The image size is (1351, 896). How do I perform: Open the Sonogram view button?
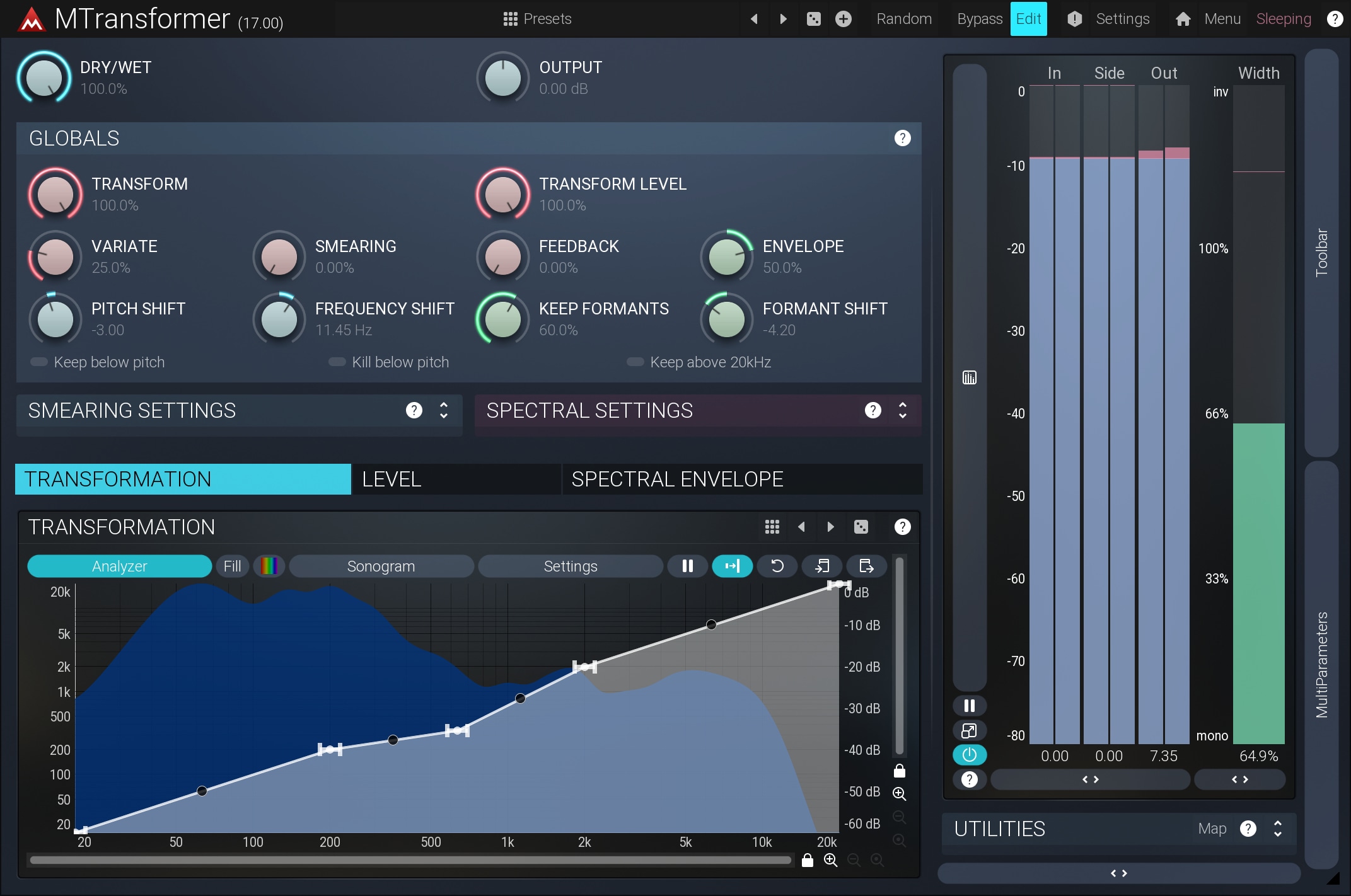[381, 566]
